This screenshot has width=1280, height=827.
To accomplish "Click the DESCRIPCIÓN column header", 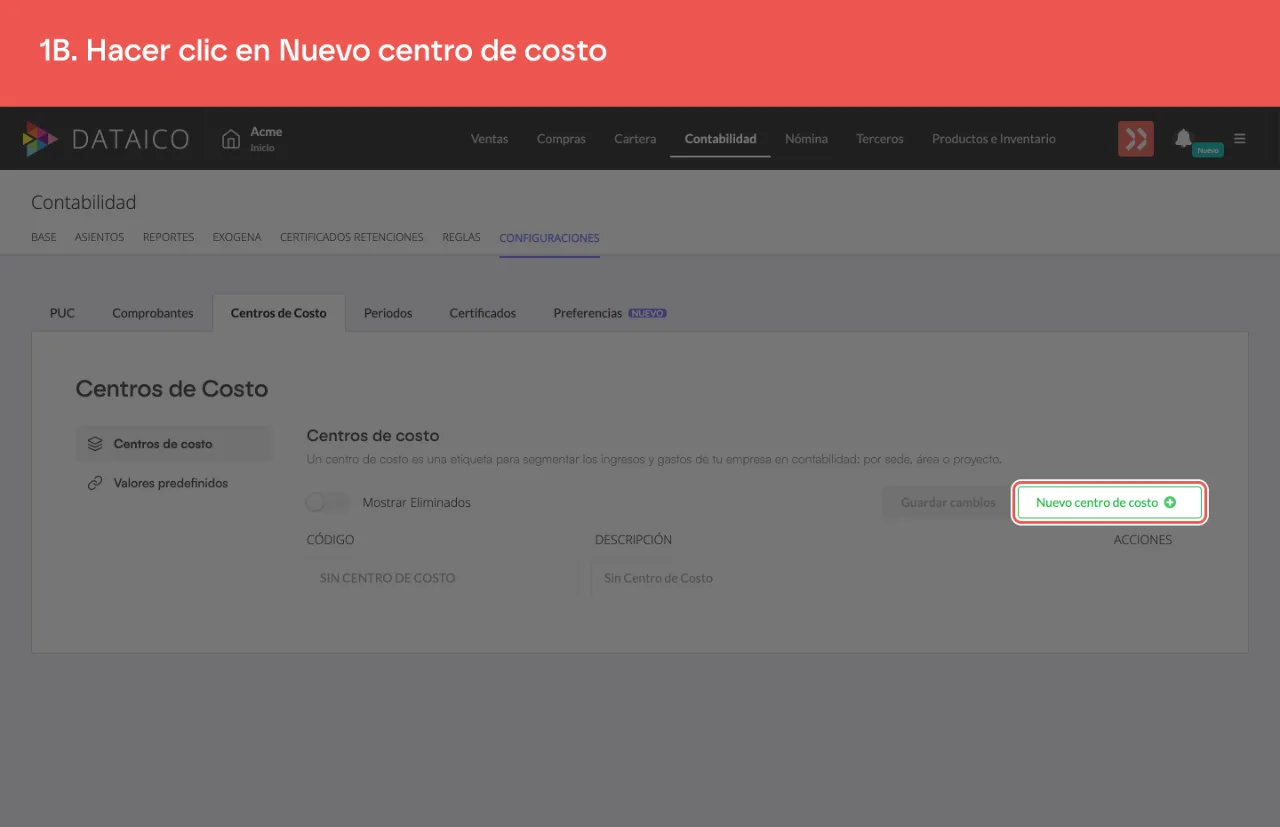I will pos(633,539).
